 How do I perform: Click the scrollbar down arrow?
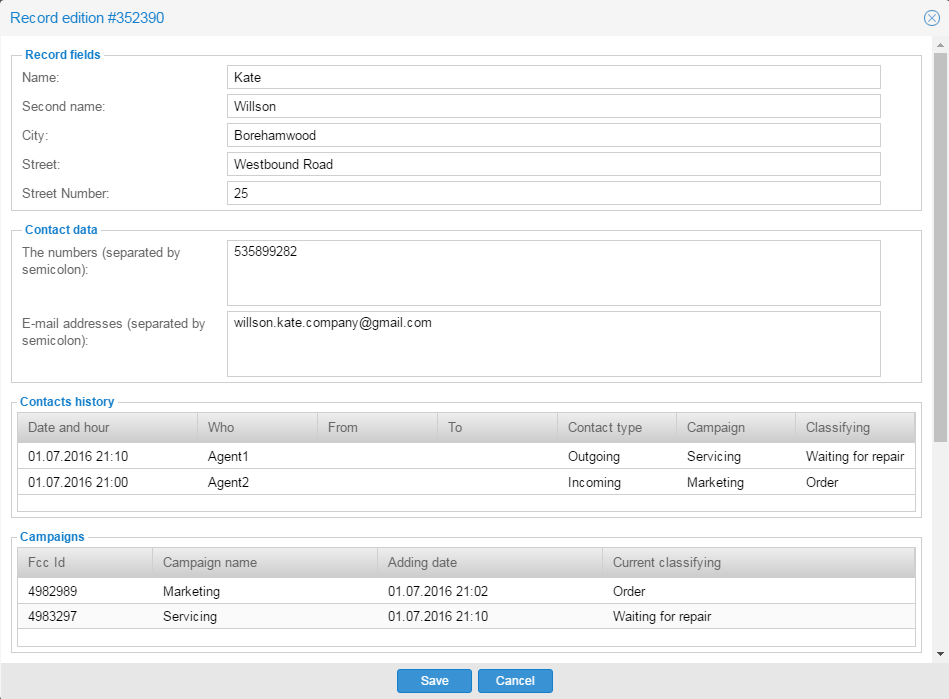coord(940,654)
